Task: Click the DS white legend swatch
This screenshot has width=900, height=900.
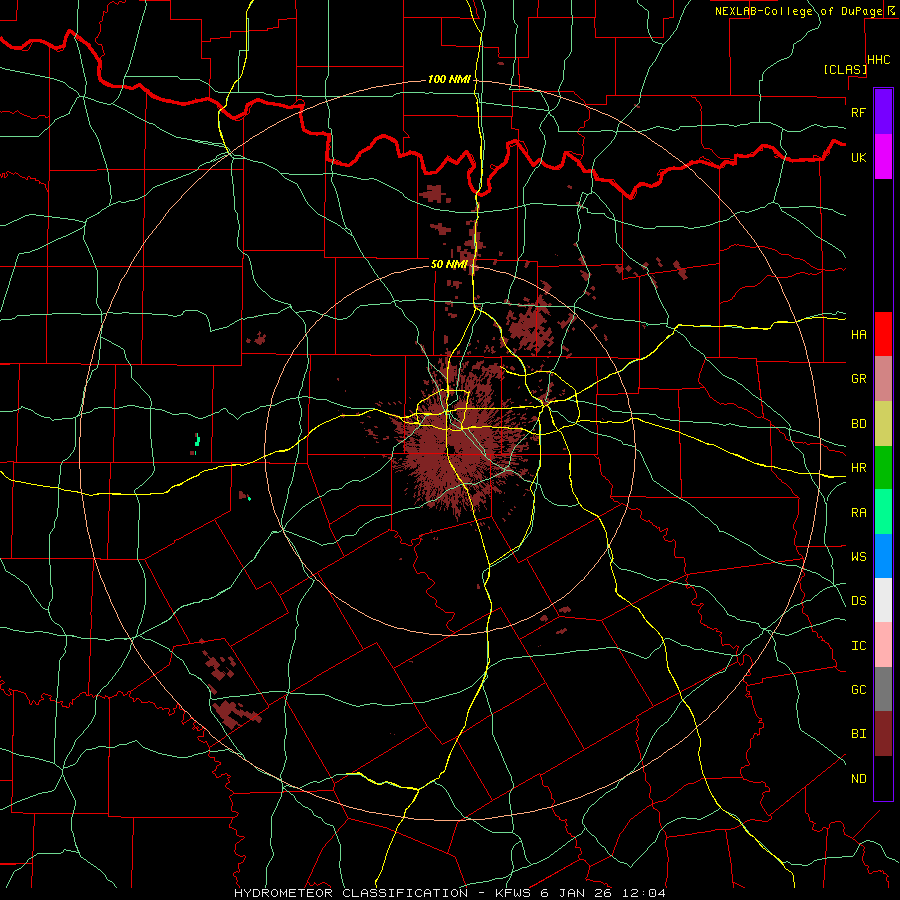Action: coord(883,600)
